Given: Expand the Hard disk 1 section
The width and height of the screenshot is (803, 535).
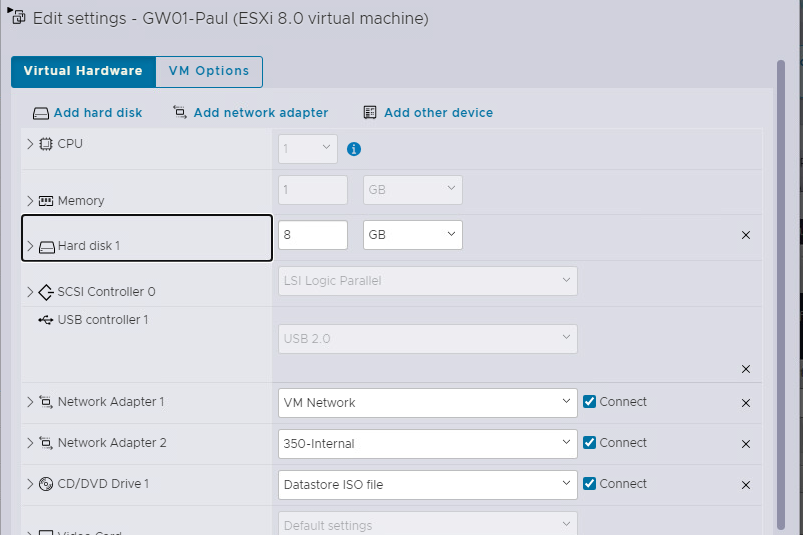Looking at the screenshot, I should click(30, 246).
